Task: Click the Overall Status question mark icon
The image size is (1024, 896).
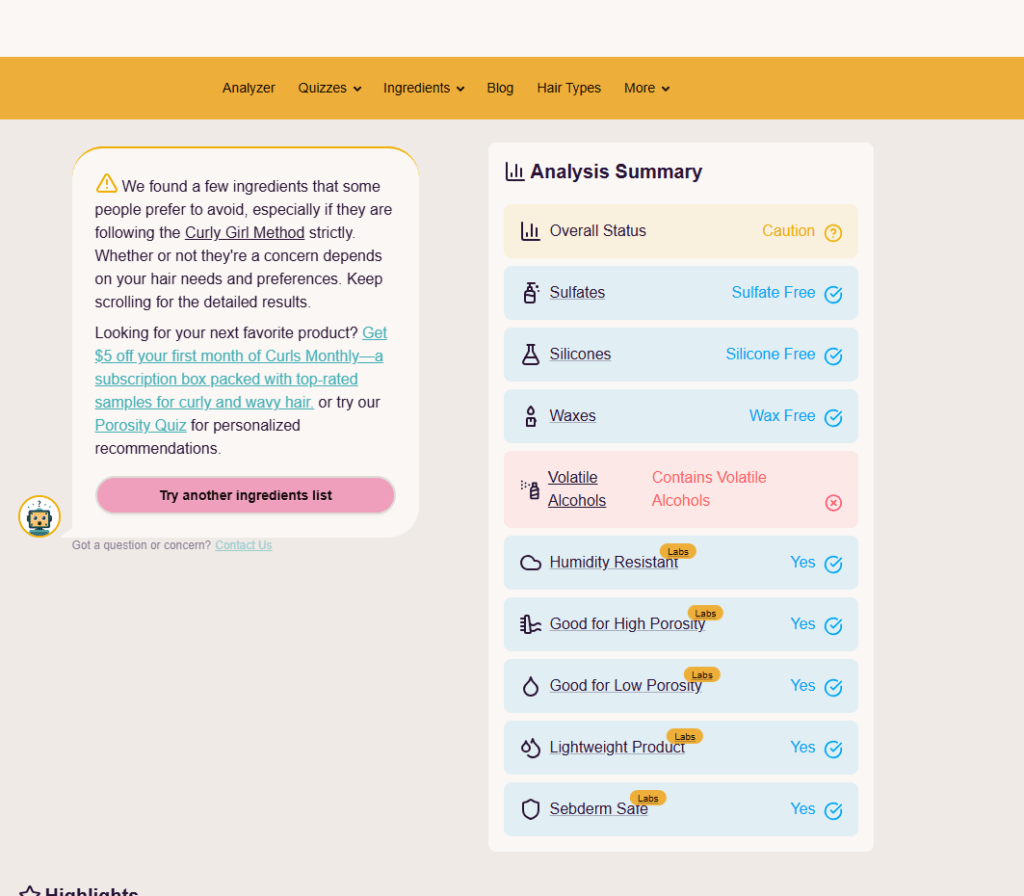Action: [833, 233]
